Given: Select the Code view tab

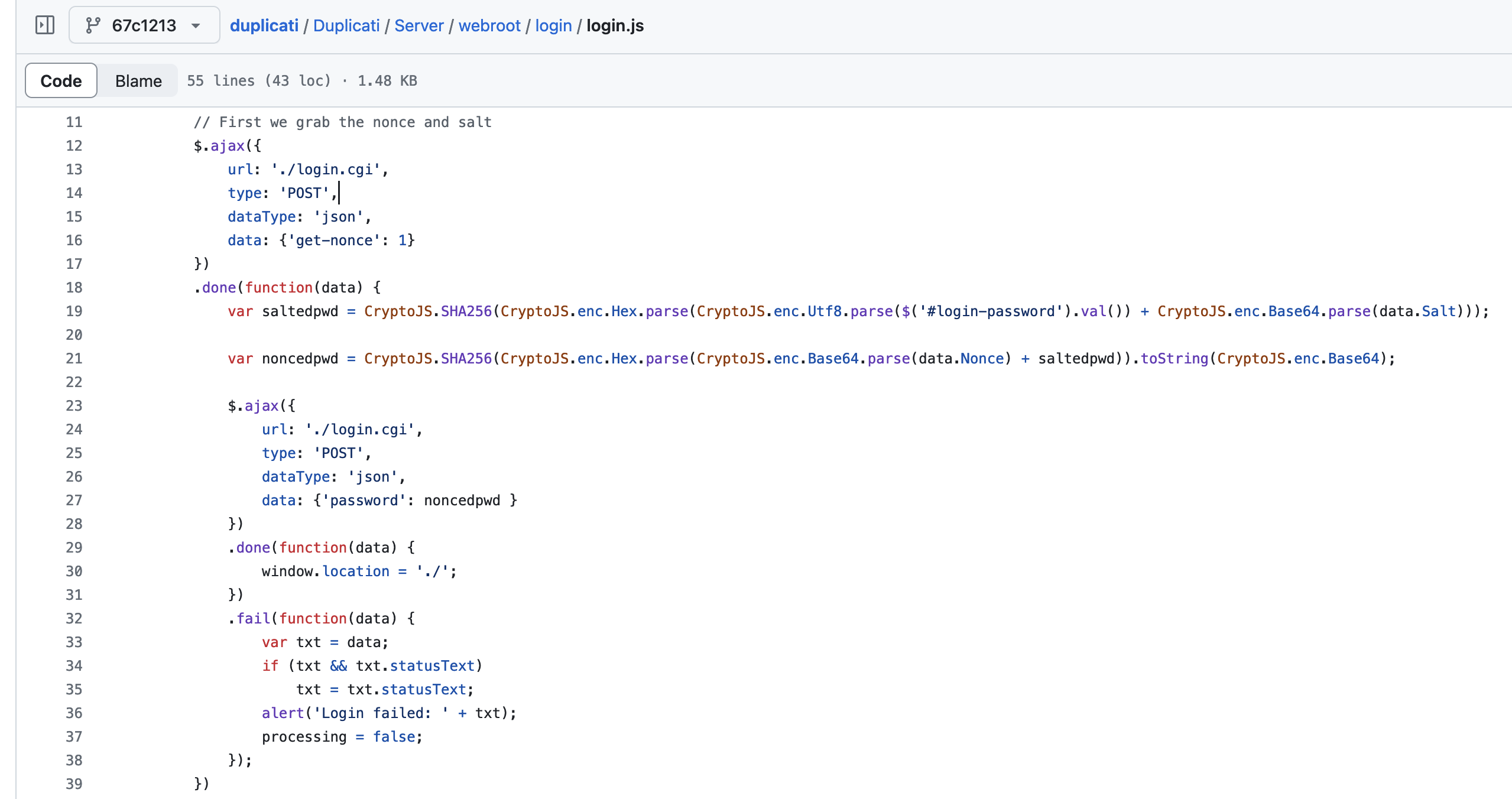Looking at the screenshot, I should [x=61, y=81].
